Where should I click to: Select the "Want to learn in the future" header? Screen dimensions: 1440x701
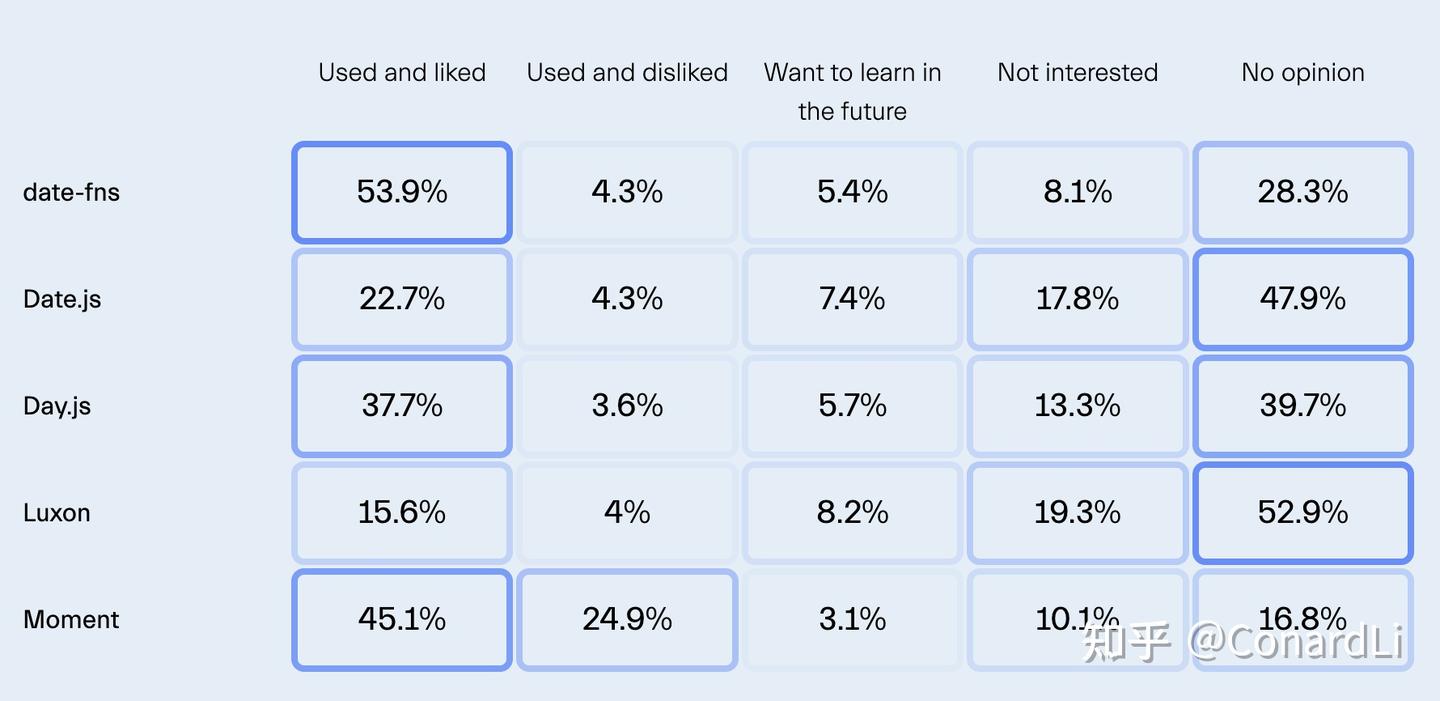click(852, 91)
